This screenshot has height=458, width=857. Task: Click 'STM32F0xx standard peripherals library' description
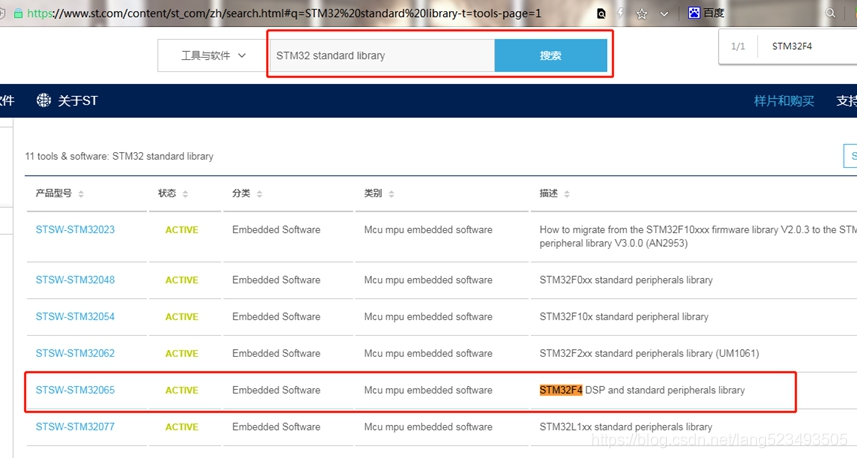(x=626, y=280)
